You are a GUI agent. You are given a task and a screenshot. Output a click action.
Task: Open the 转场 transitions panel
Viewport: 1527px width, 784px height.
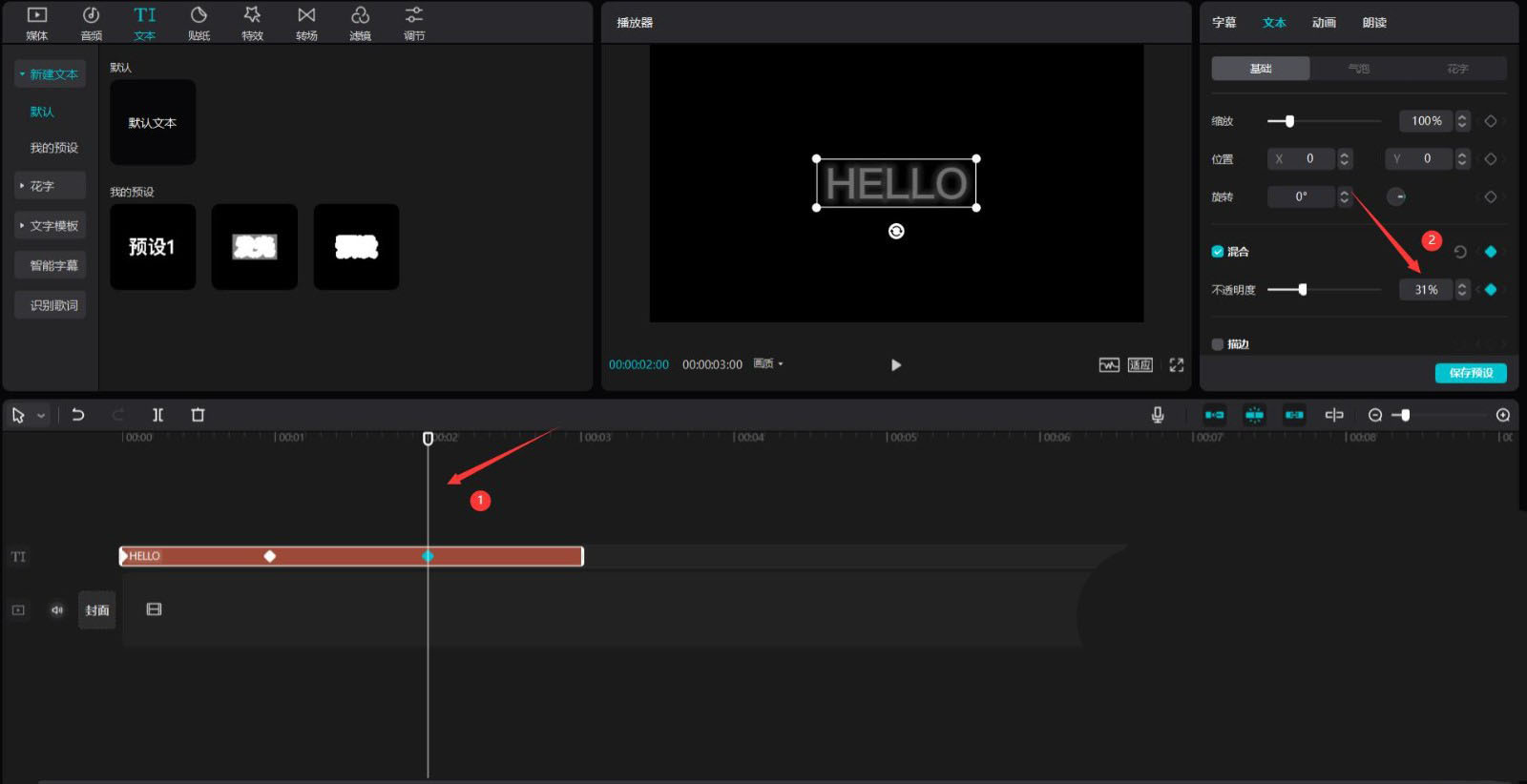(x=306, y=23)
